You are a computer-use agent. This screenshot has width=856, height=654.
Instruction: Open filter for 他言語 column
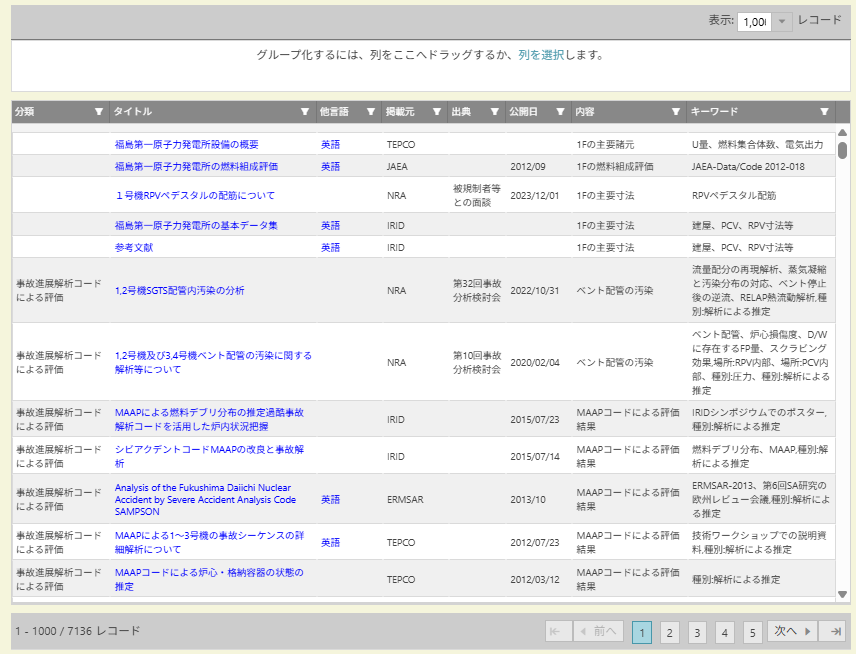(371, 111)
